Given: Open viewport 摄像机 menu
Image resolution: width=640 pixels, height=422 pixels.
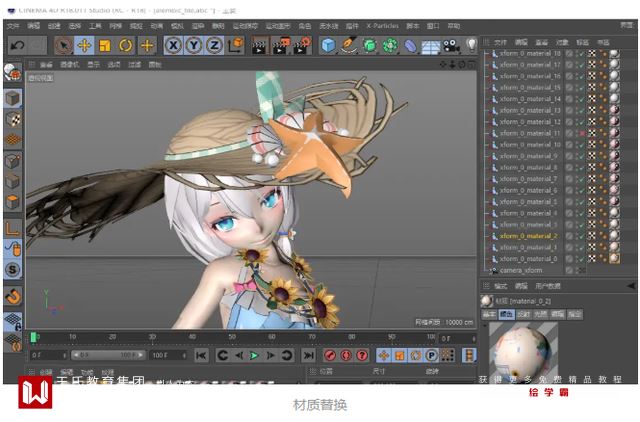Looking at the screenshot, I should [69, 64].
